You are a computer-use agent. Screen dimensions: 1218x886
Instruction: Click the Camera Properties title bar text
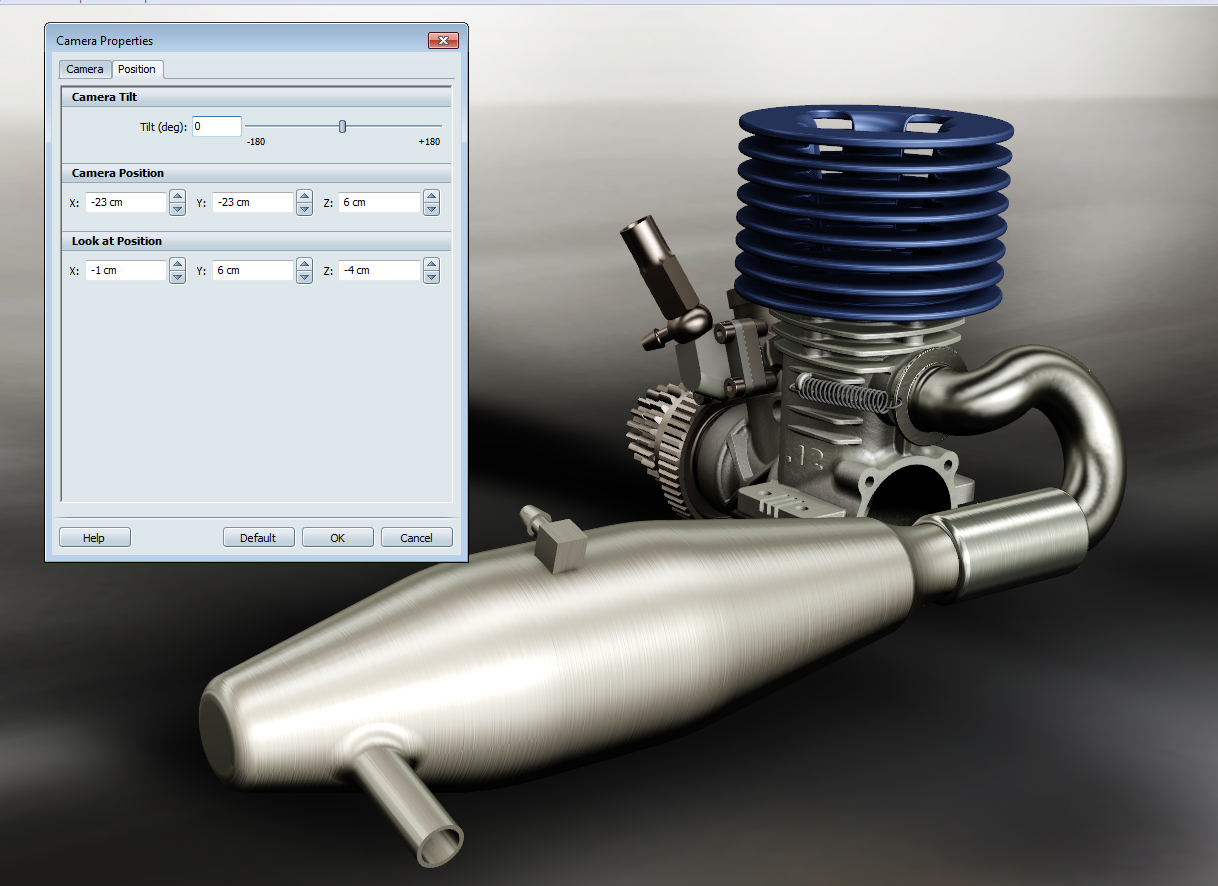pos(105,41)
